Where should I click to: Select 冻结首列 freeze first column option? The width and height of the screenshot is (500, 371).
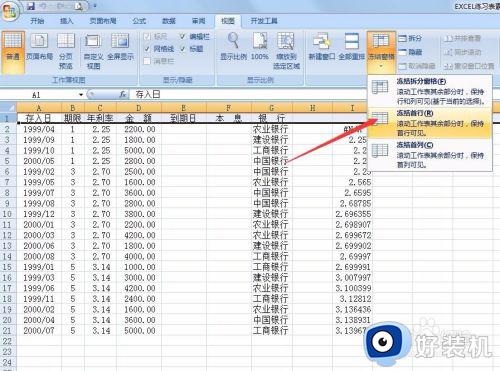click(x=430, y=155)
